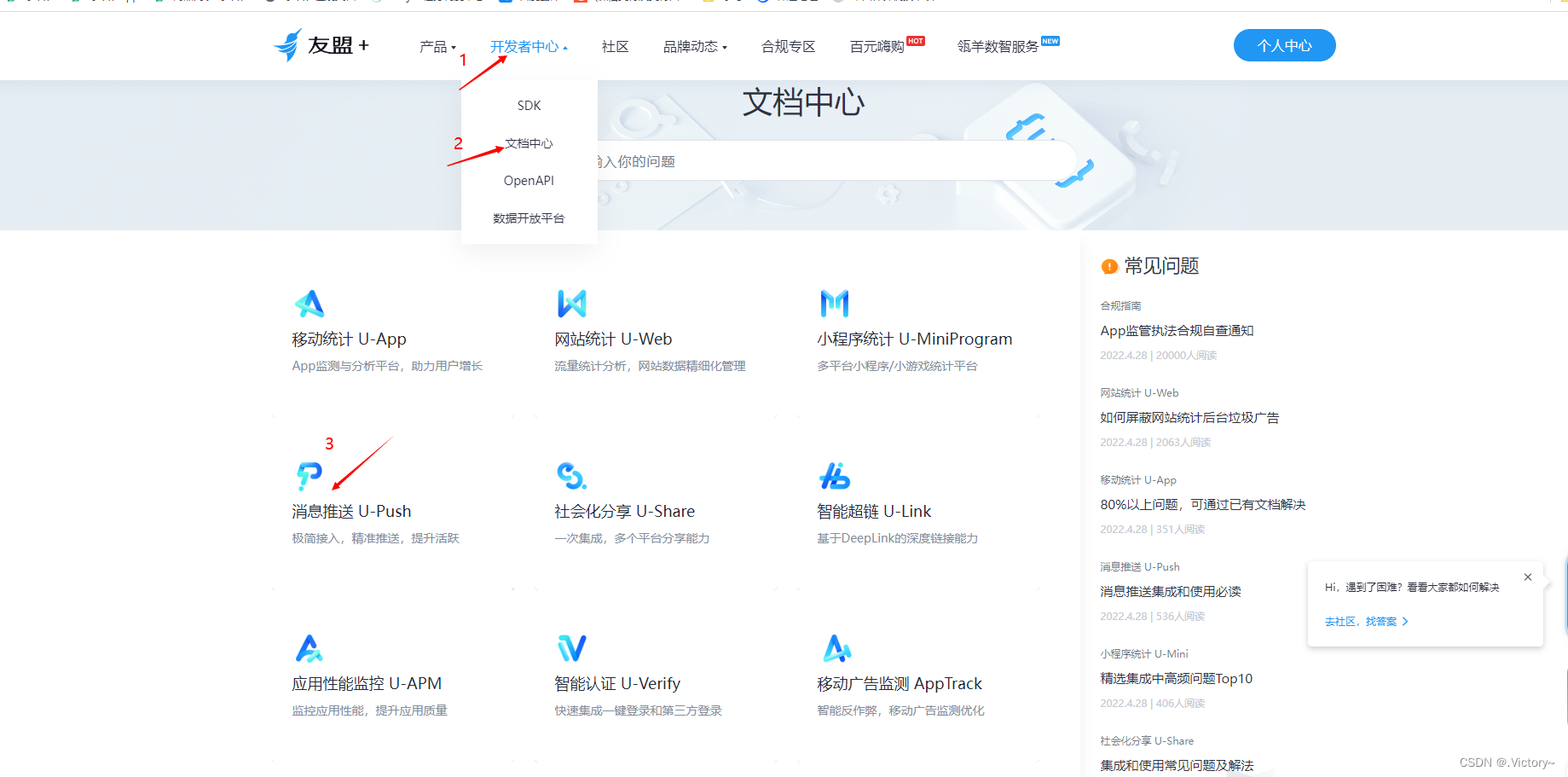Viewport: 1568px width, 777px height.
Task: Open the 消息推送 U-Push title link
Action: [x=351, y=512]
